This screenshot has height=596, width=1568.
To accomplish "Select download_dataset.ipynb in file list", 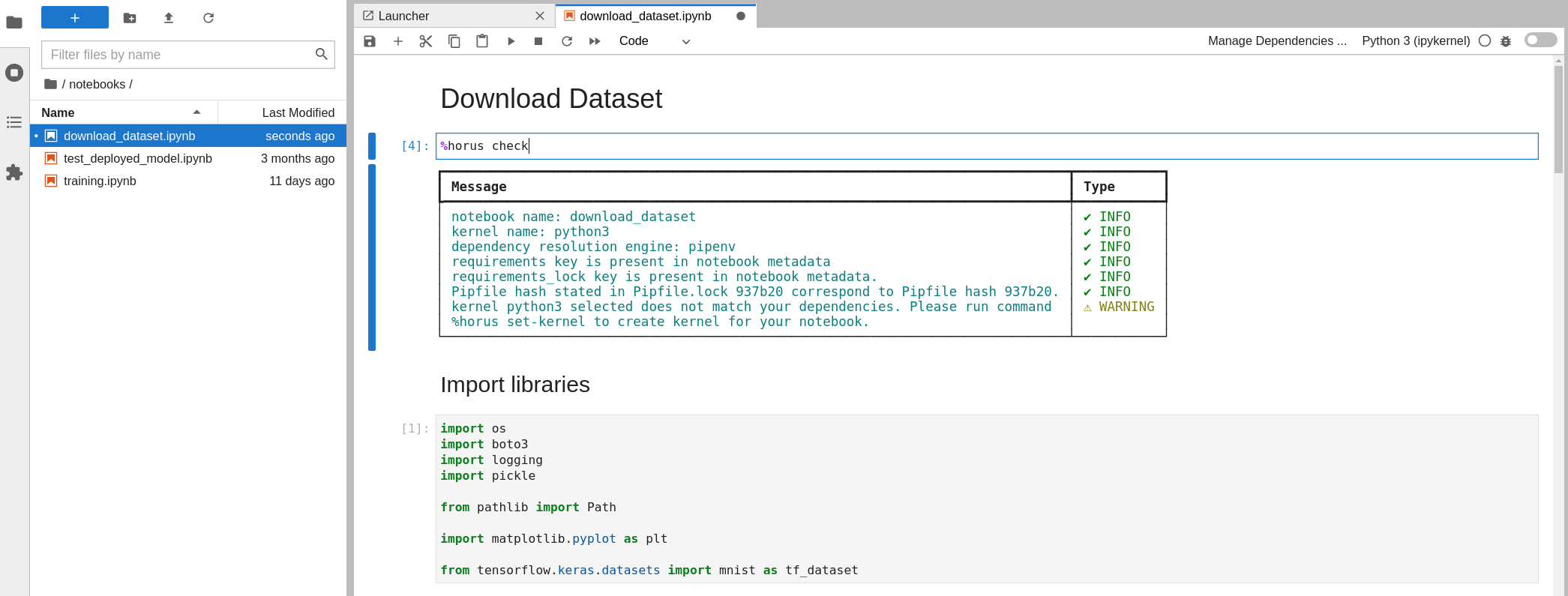I will click(188, 136).
